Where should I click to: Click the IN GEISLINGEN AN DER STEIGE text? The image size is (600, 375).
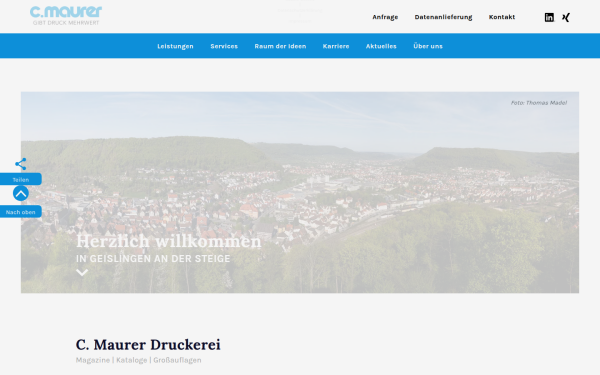pyautogui.click(x=153, y=259)
